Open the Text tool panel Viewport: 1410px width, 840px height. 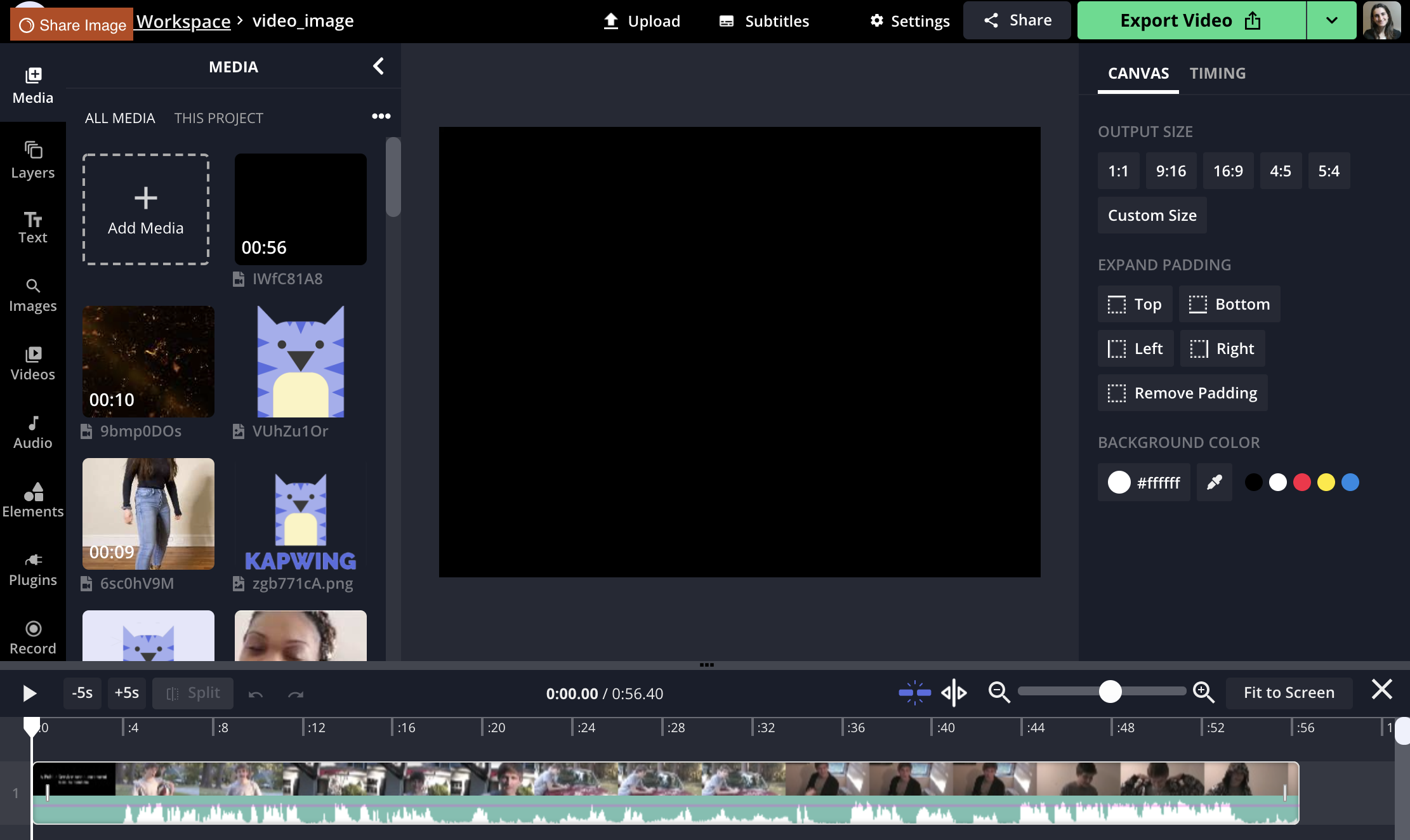[33, 227]
